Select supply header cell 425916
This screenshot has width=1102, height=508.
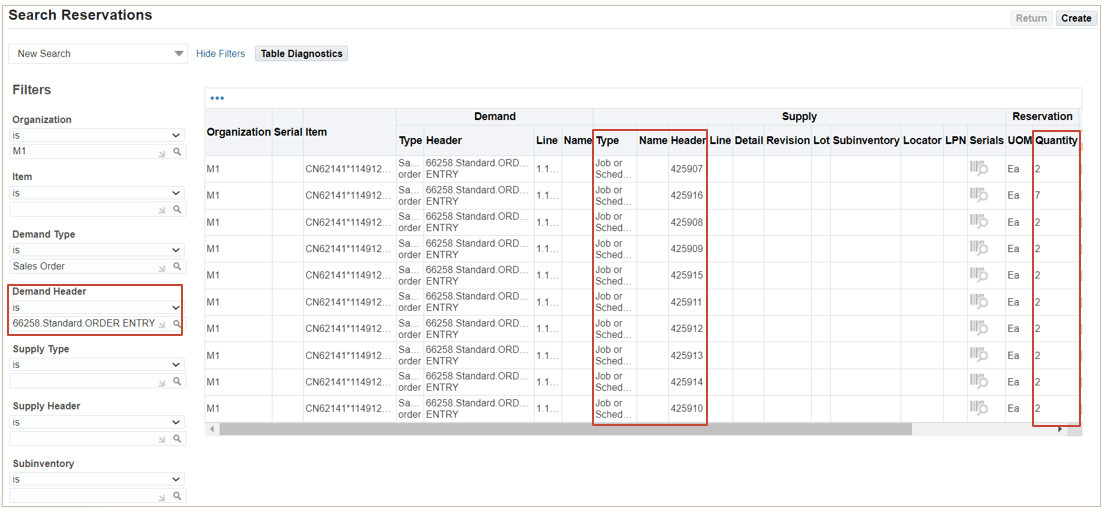687,195
